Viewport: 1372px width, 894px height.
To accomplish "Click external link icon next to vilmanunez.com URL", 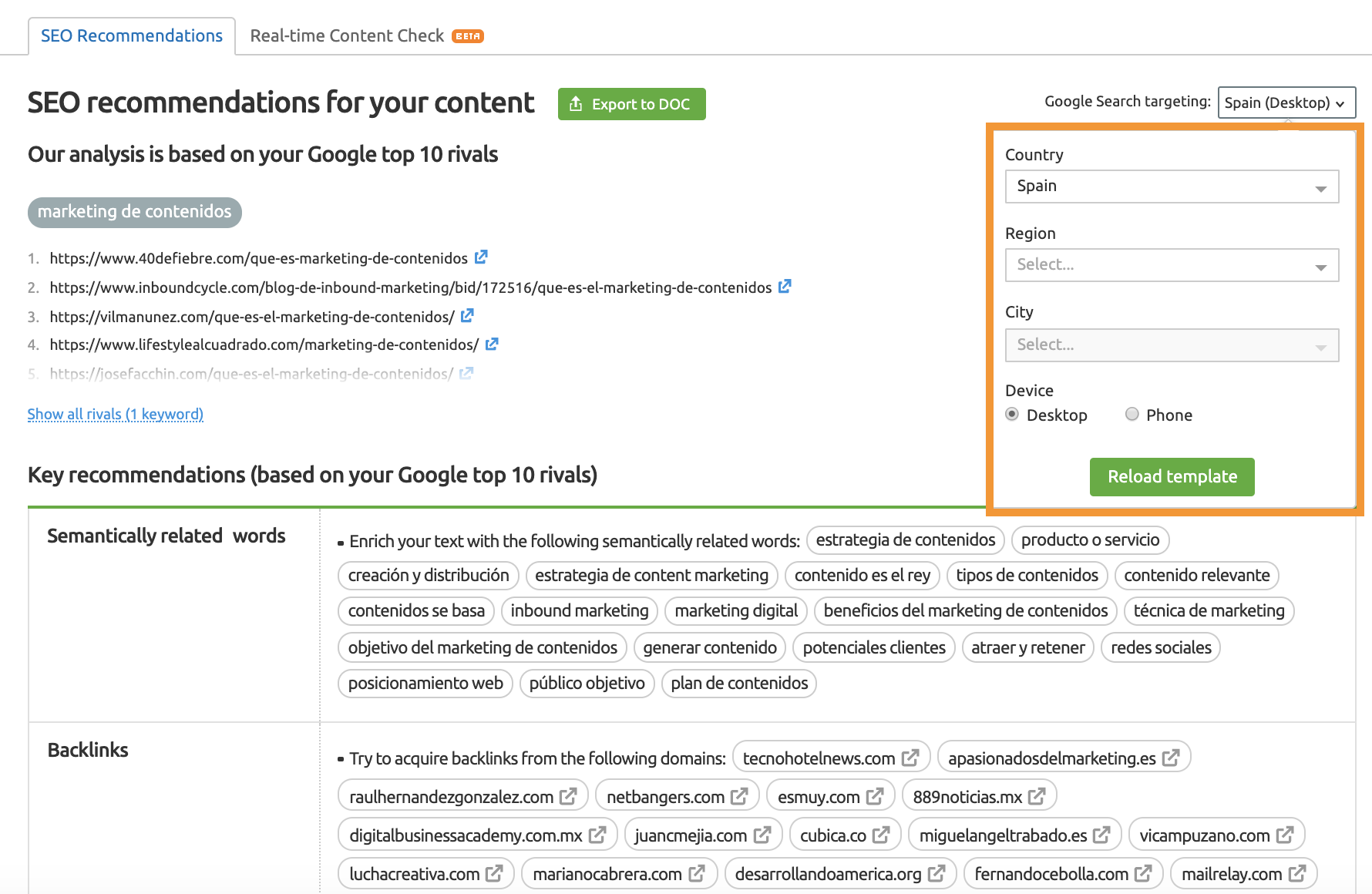I will [x=467, y=316].
